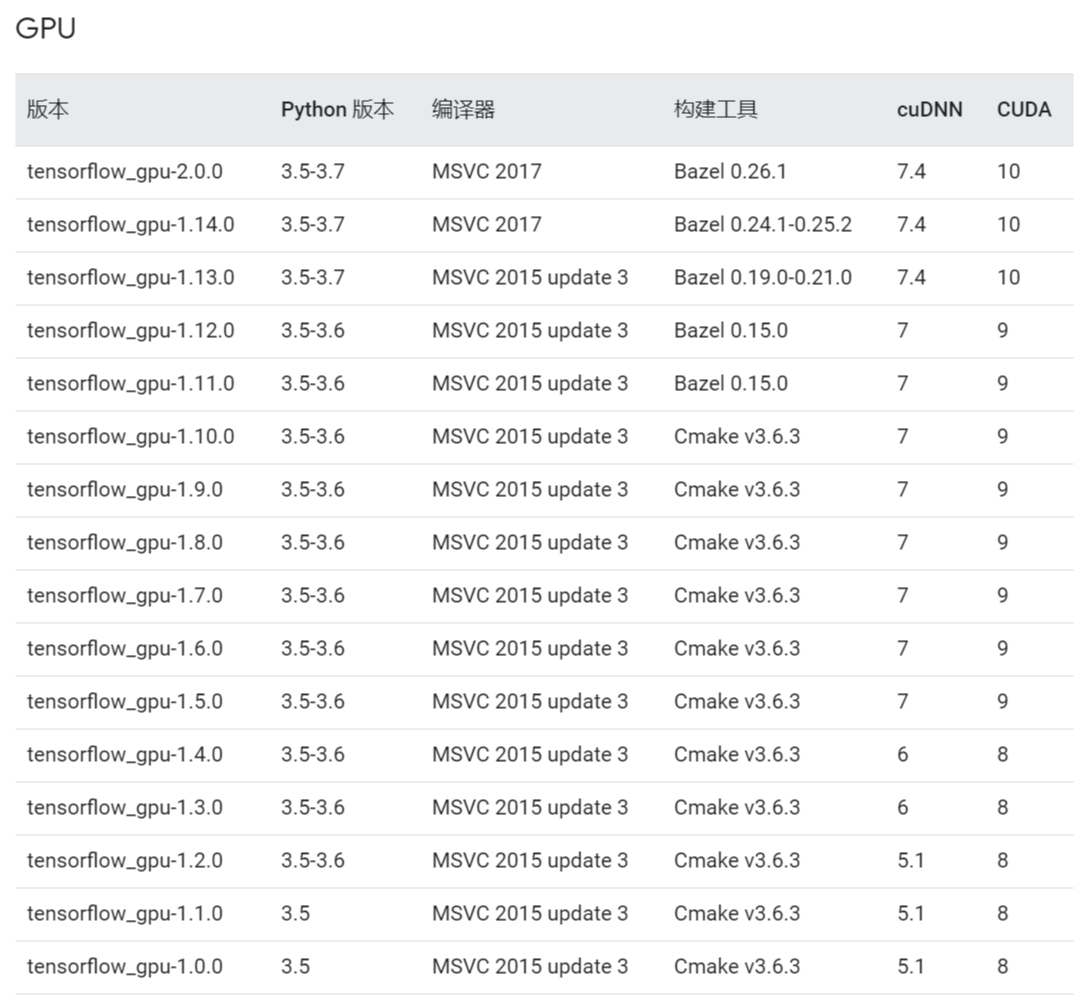Select the tensorflow_gpu-1.13.0 cell
The height and width of the screenshot is (1008, 1092).
[131, 278]
